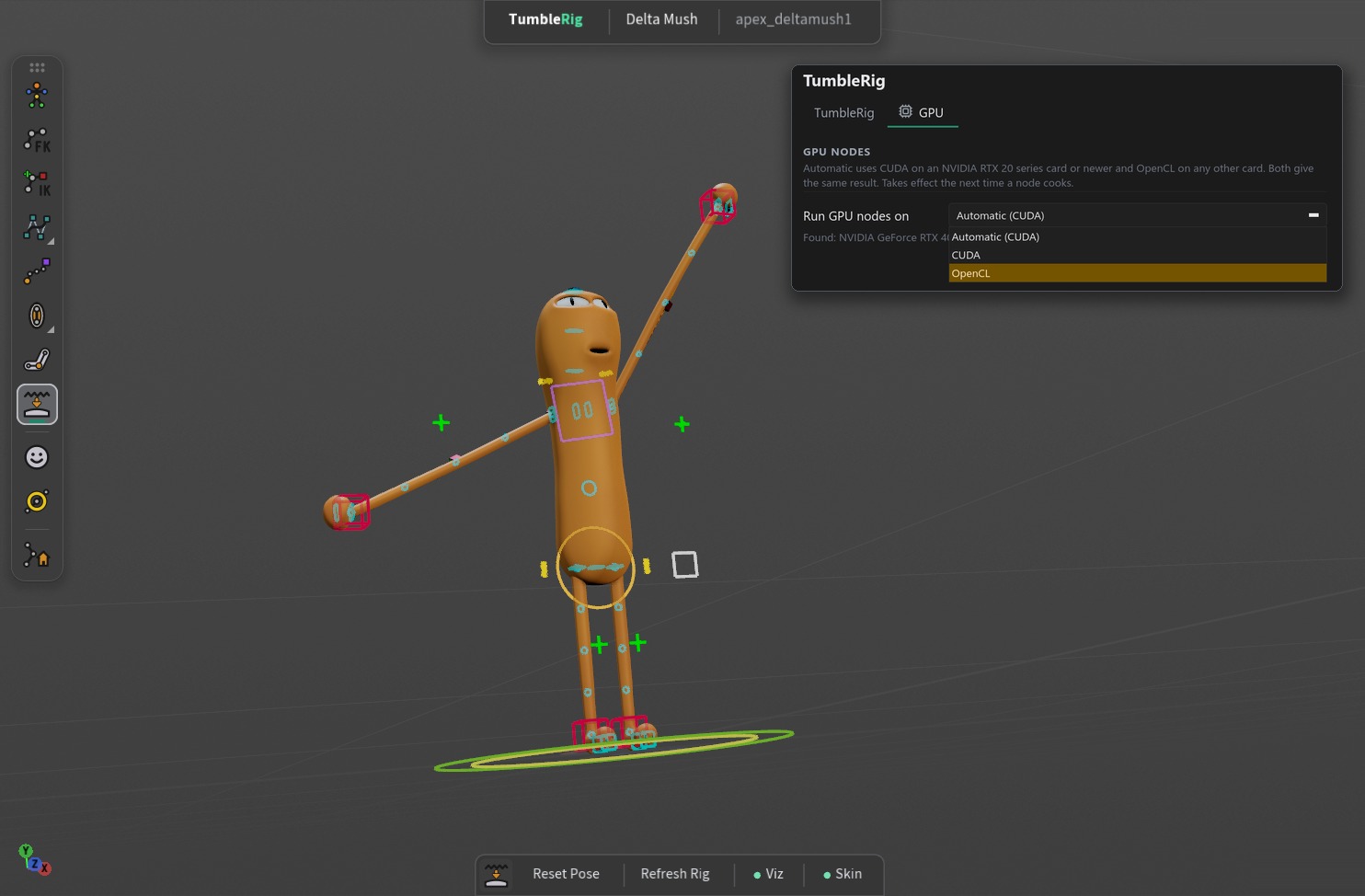Click the "GPU NODES" section heading
This screenshot has height=896, width=1365.
click(x=836, y=152)
